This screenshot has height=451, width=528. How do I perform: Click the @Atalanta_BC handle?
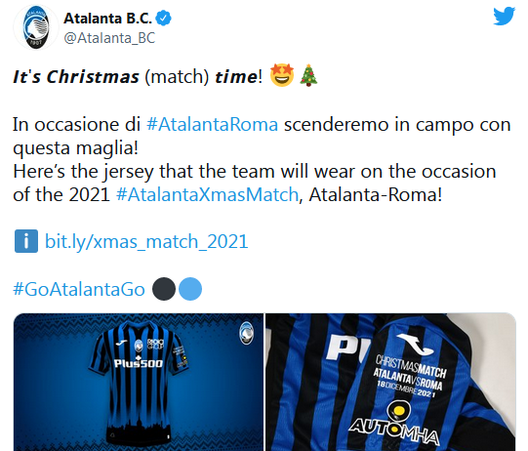[109, 38]
